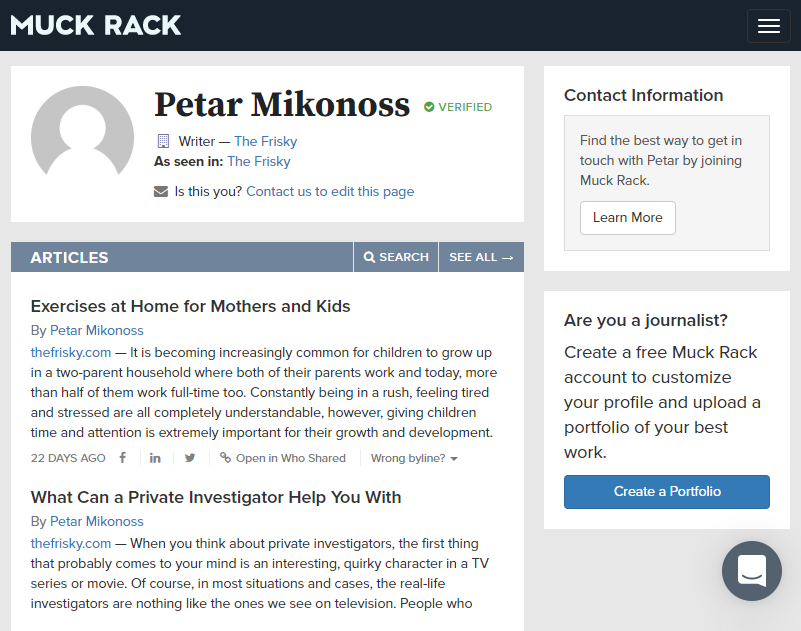The image size is (801, 631).
Task: Share article on Facebook
Action: point(123,458)
